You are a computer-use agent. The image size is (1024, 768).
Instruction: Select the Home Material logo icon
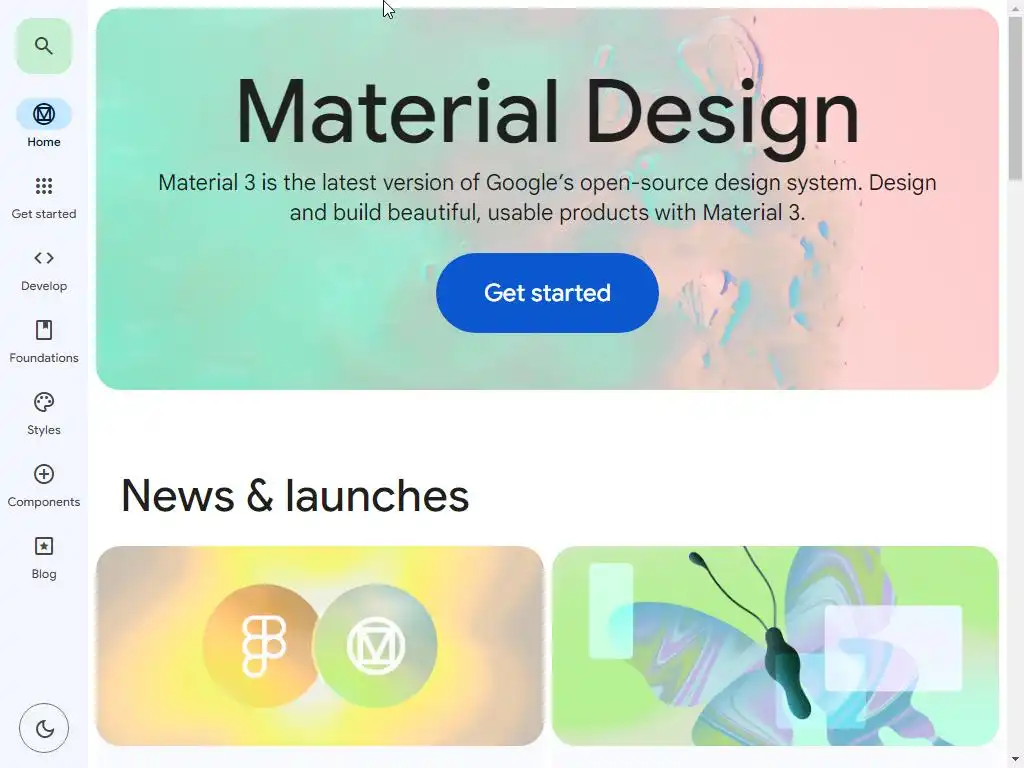[44, 114]
